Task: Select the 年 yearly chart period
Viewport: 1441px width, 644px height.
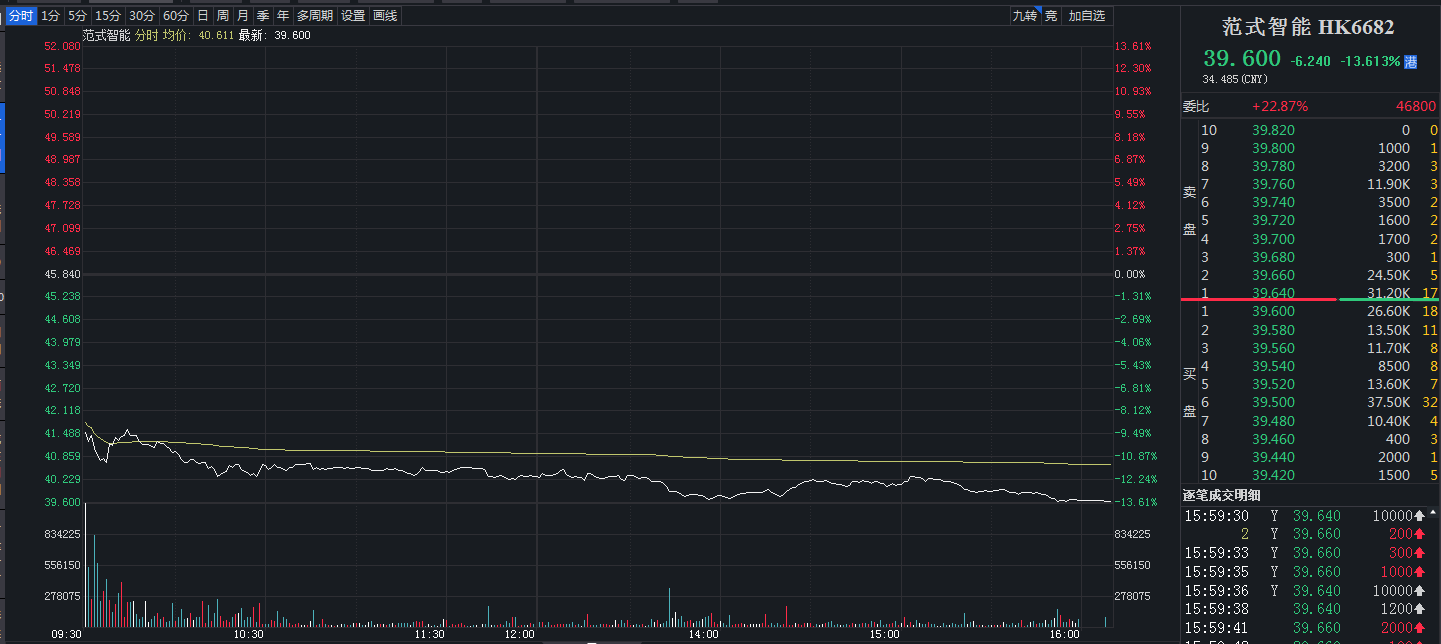Action: [x=281, y=15]
